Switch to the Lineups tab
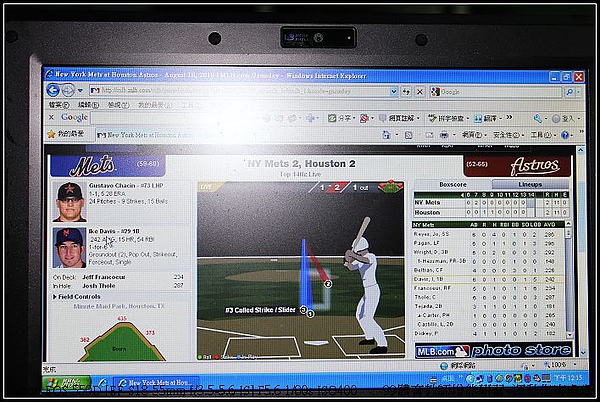 tap(530, 184)
